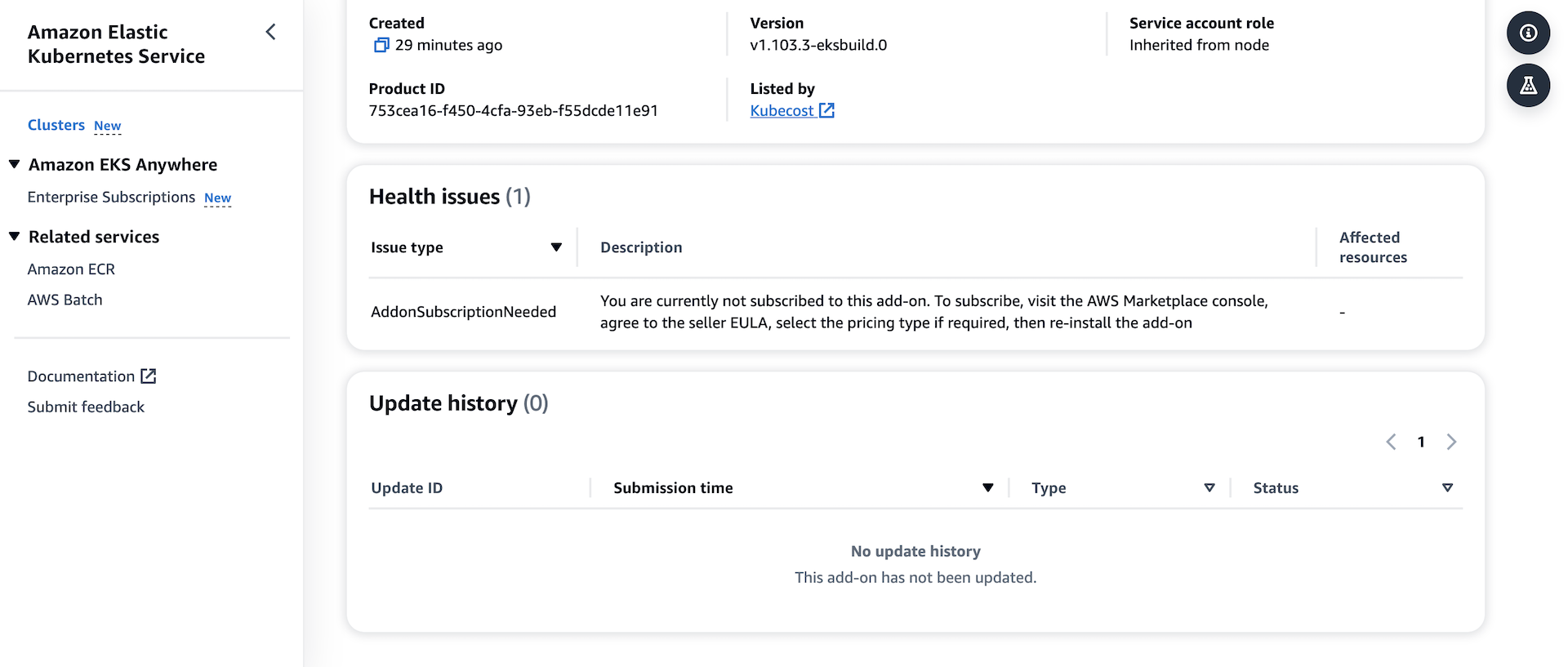Click the Kubecost external link icon
This screenshot has width=1568, height=667.
click(x=826, y=110)
